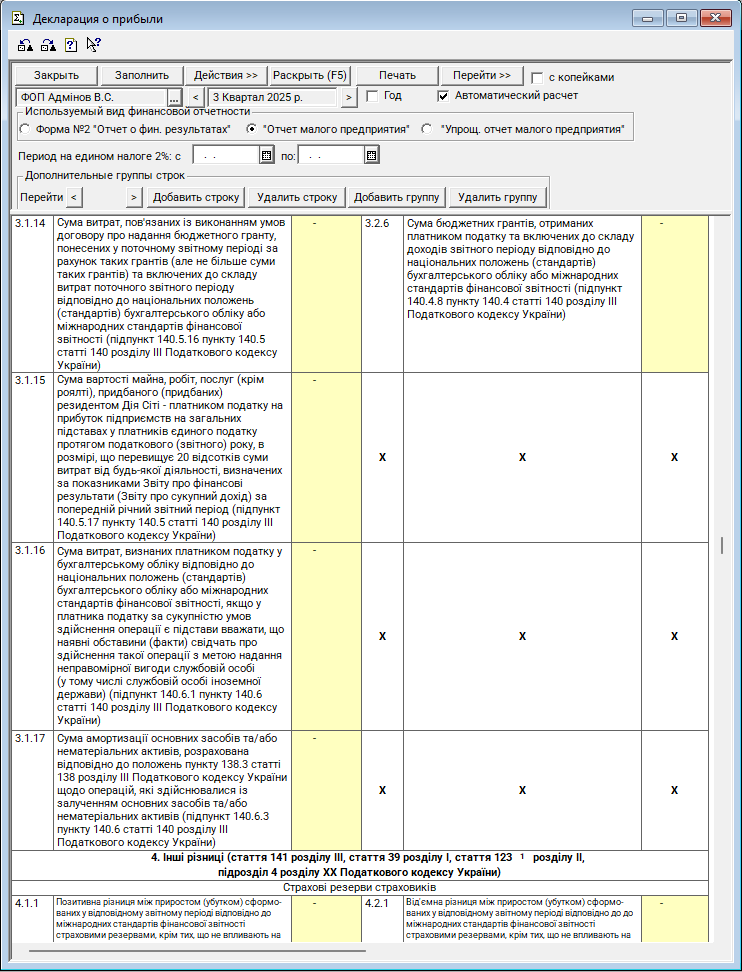
Task: Uncheck 'Автоматический расчет' checkbox
Action: 444,96
